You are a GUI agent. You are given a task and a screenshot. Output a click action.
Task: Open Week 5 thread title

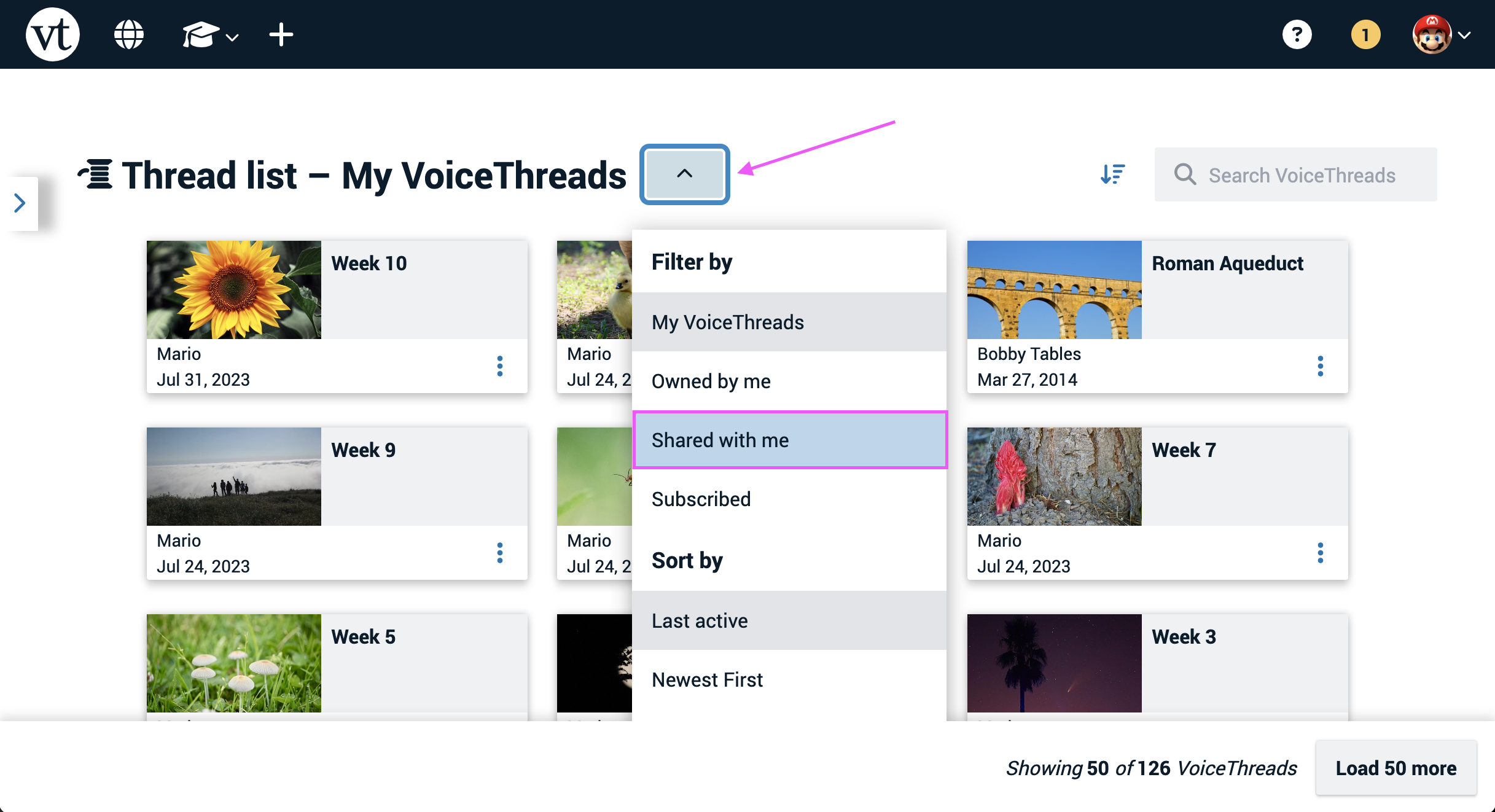(x=364, y=636)
